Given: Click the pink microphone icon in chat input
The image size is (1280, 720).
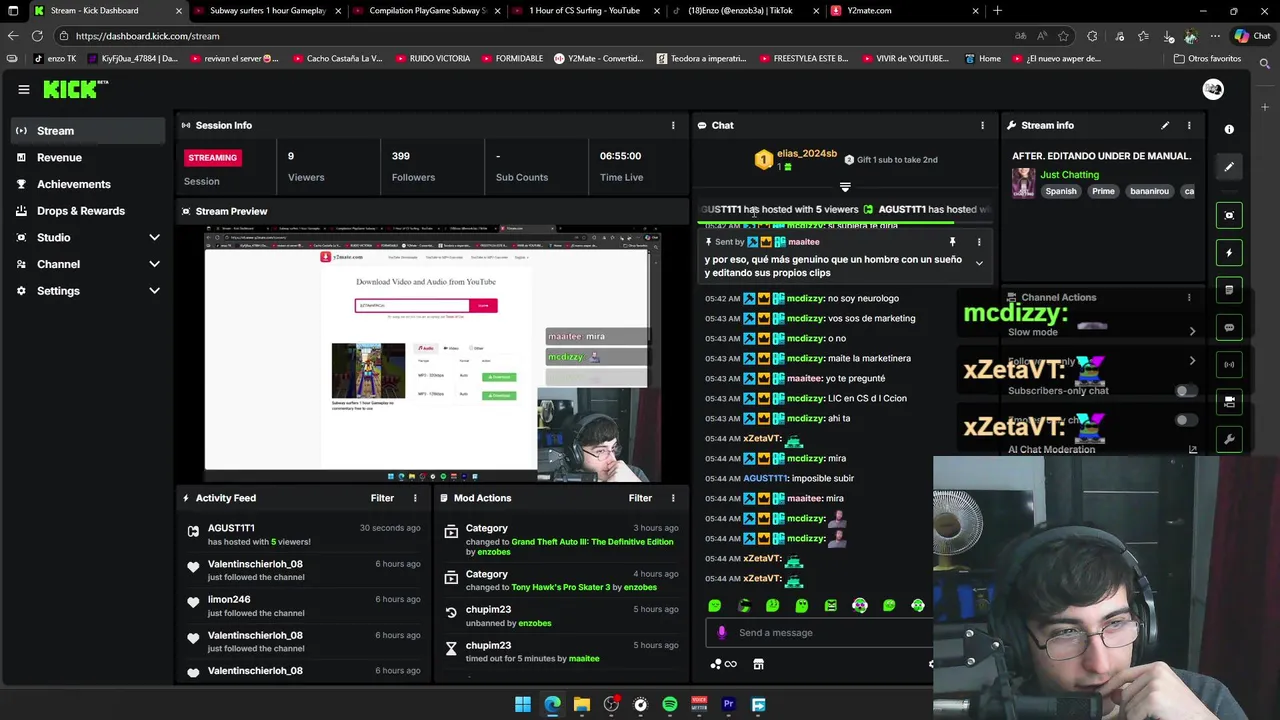Looking at the screenshot, I should (x=722, y=633).
